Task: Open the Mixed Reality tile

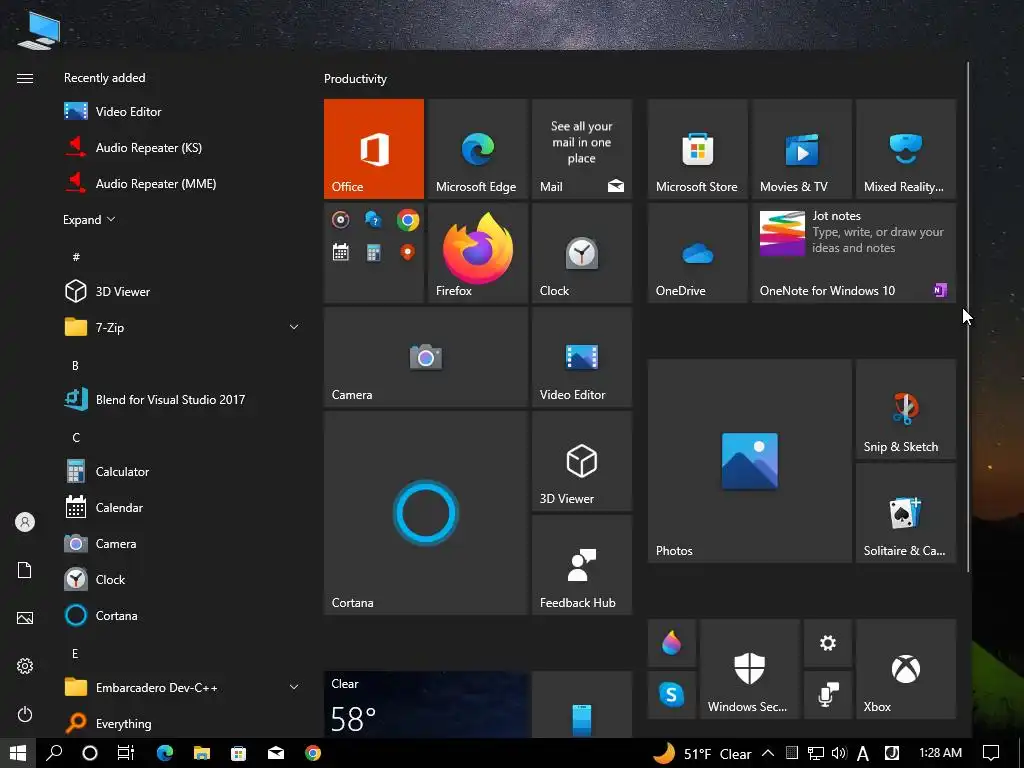Action: click(906, 149)
